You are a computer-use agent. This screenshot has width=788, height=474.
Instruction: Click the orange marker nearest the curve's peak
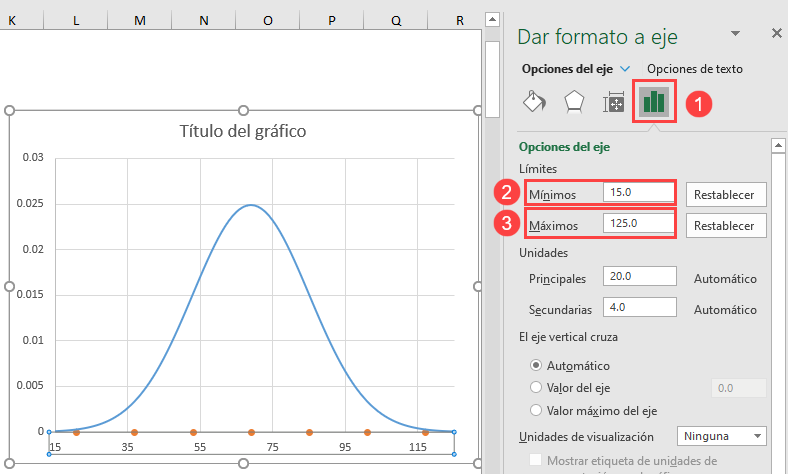click(251, 432)
